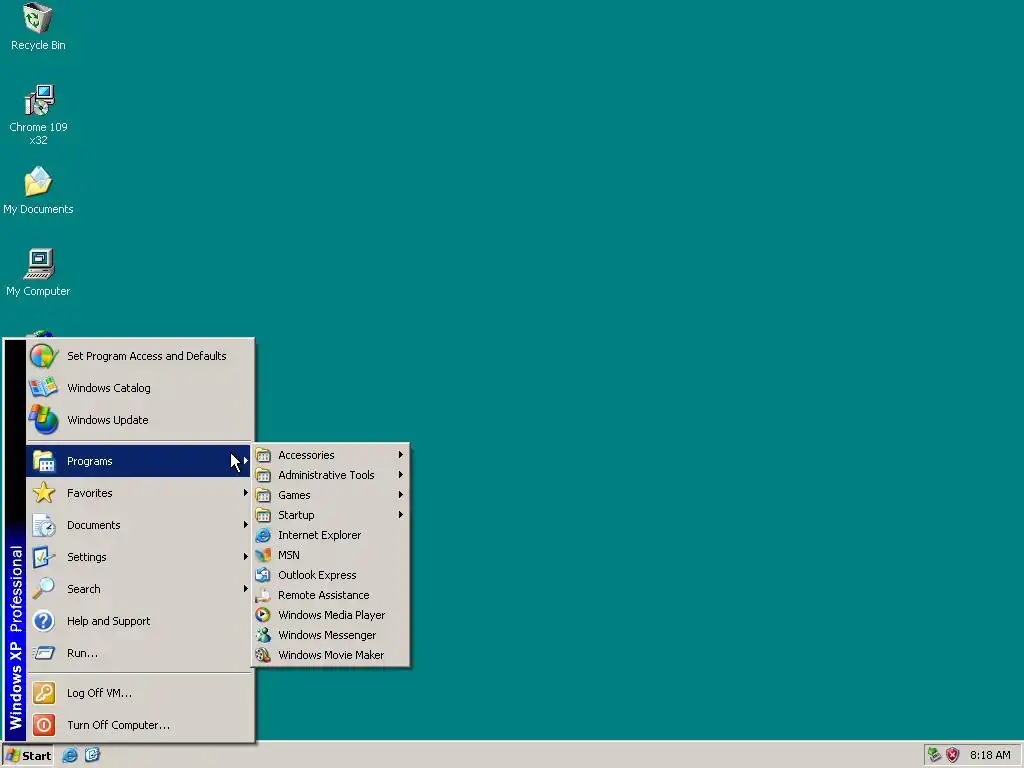Expand the Administrative Tools submenu arrow
The image size is (1024, 768).
(x=401, y=475)
